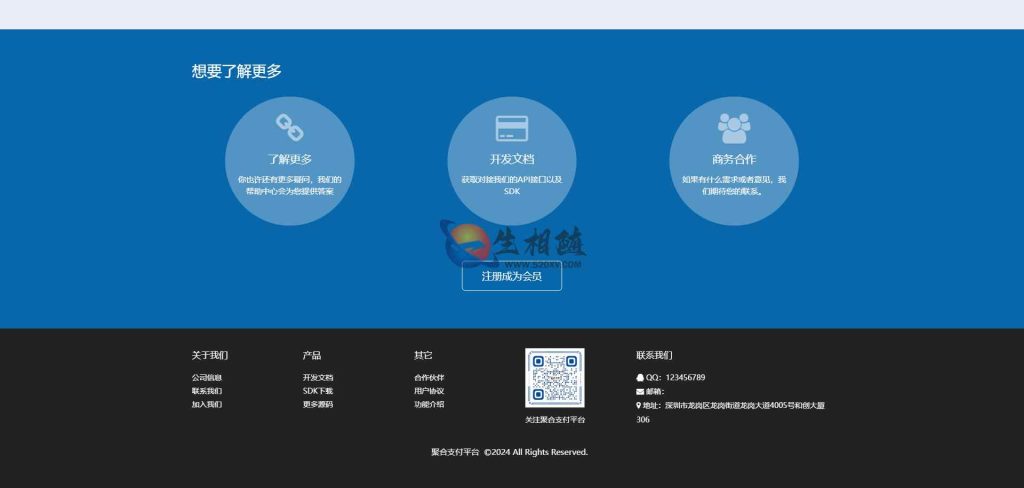Open the 用户协议 footer link
1024x488 pixels.
click(x=429, y=391)
